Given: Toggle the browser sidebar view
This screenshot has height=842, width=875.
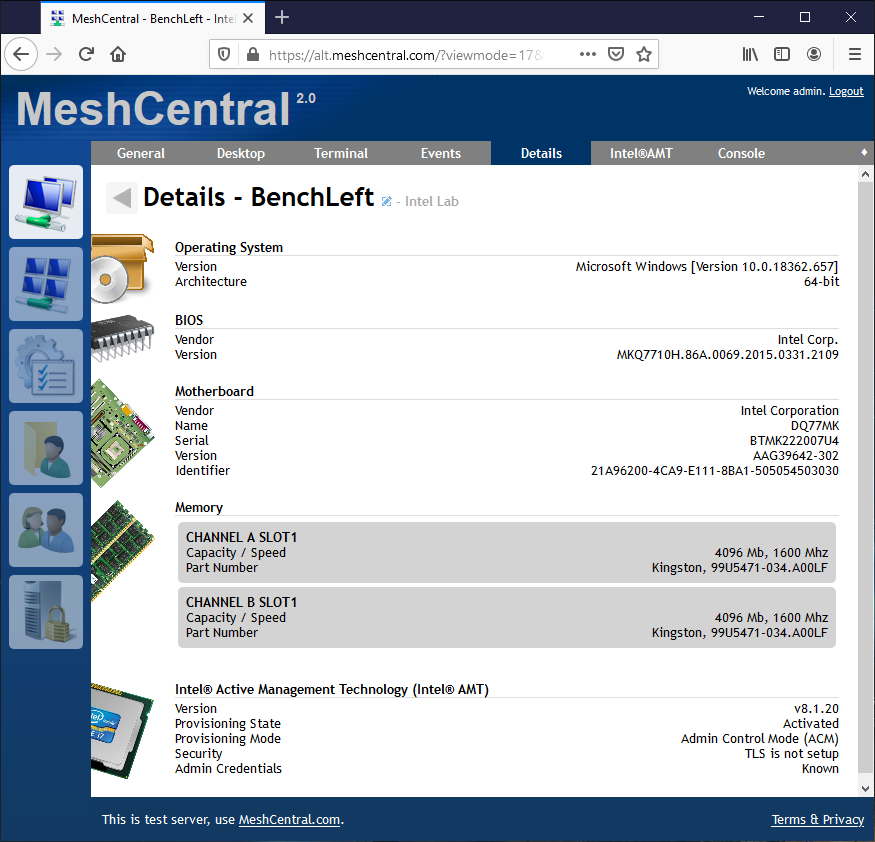Looking at the screenshot, I should click(782, 54).
